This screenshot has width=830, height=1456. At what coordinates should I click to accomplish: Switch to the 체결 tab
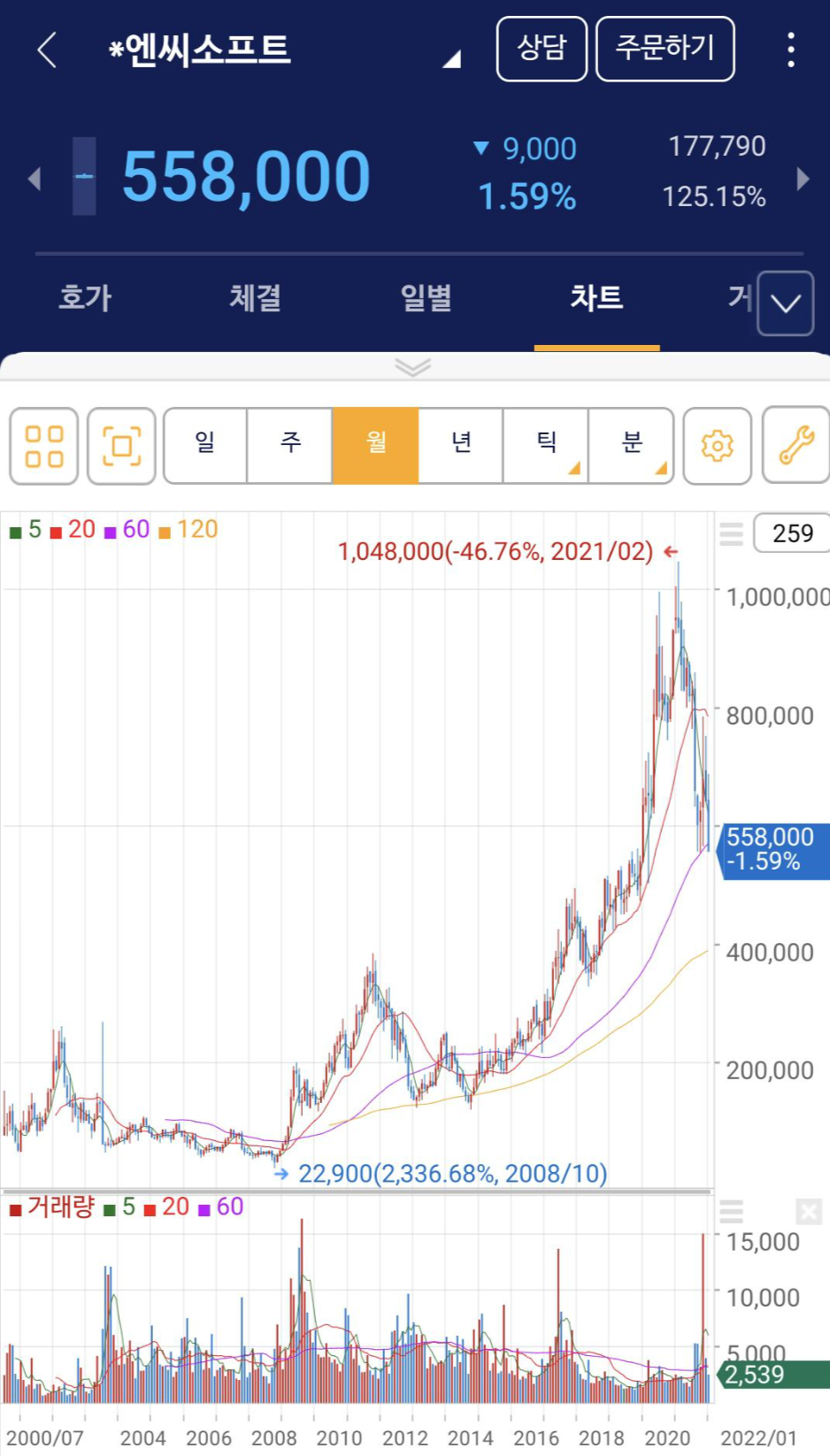click(x=256, y=297)
